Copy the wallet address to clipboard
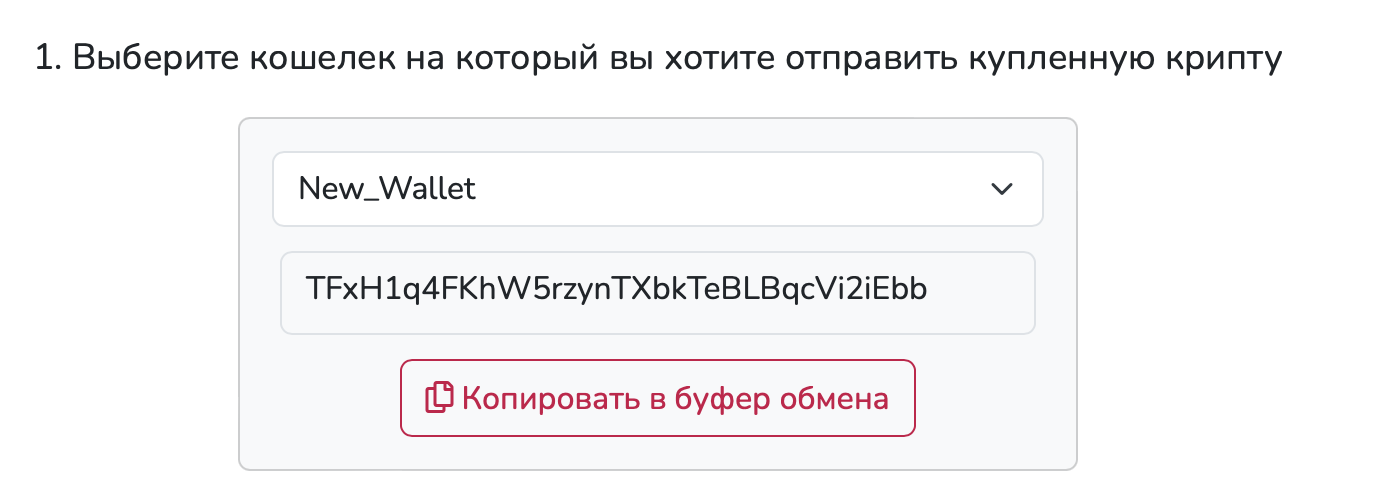The width and height of the screenshot is (1386, 496). 657,398
